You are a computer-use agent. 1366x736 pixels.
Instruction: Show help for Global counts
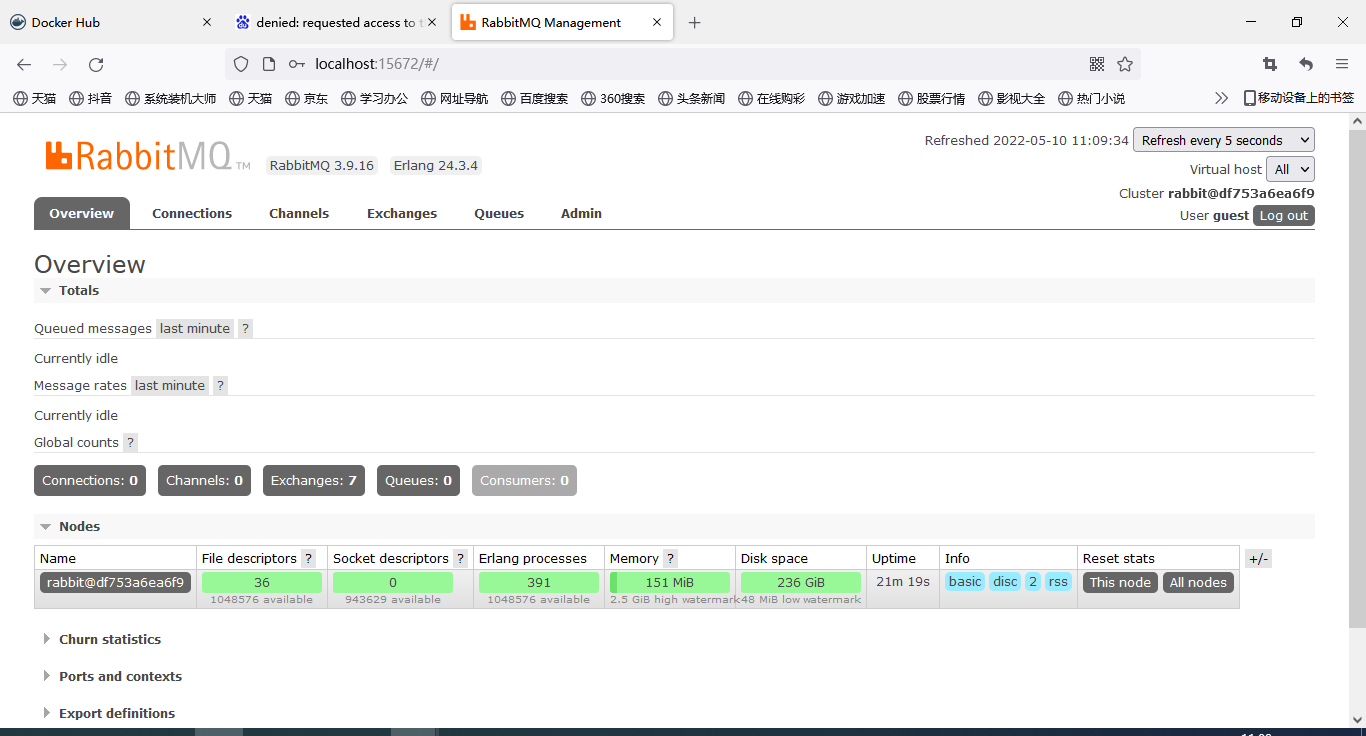click(130, 442)
